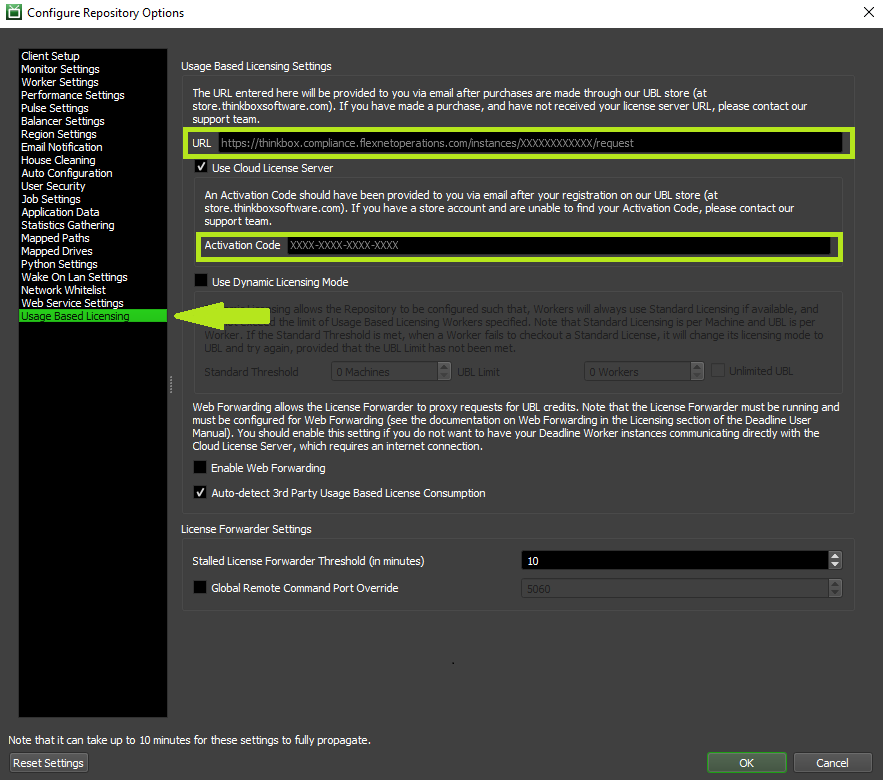
Task: Increase port override value with up arrow
Action: coord(835,584)
